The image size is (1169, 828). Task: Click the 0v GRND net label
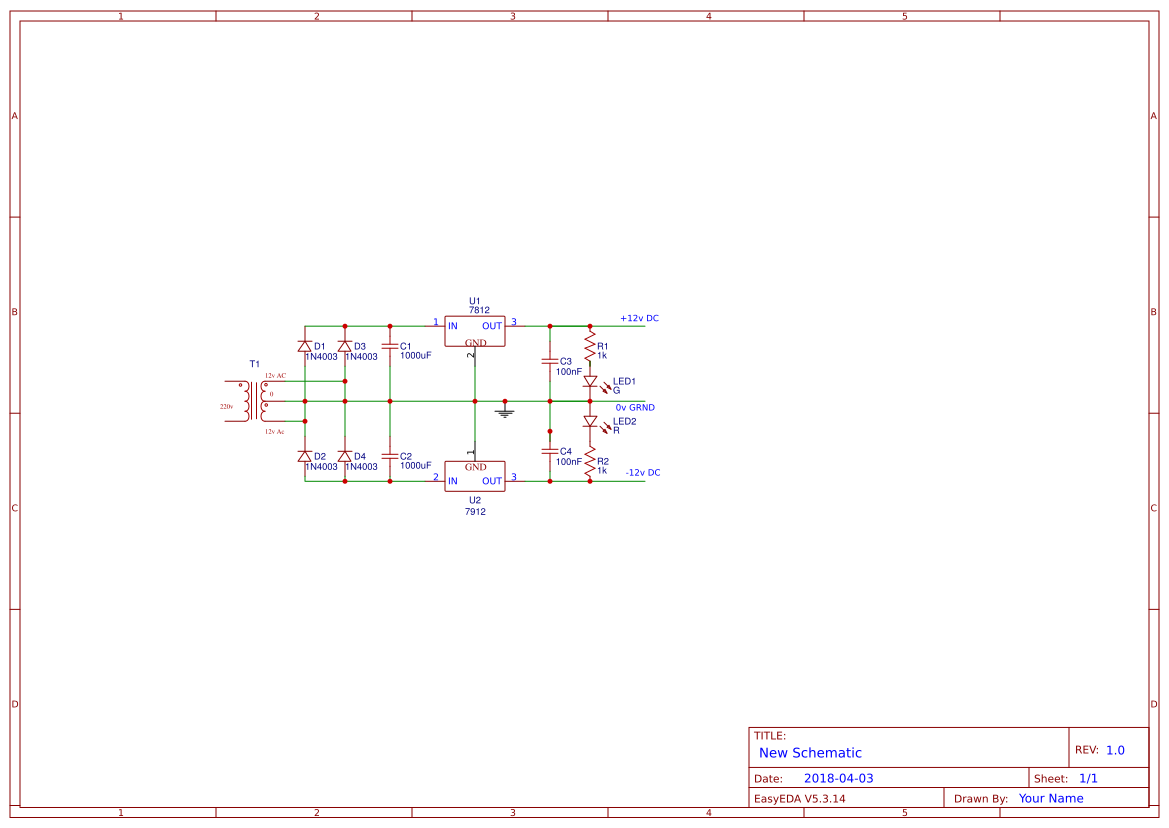pyautogui.click(x=636, y=407)
